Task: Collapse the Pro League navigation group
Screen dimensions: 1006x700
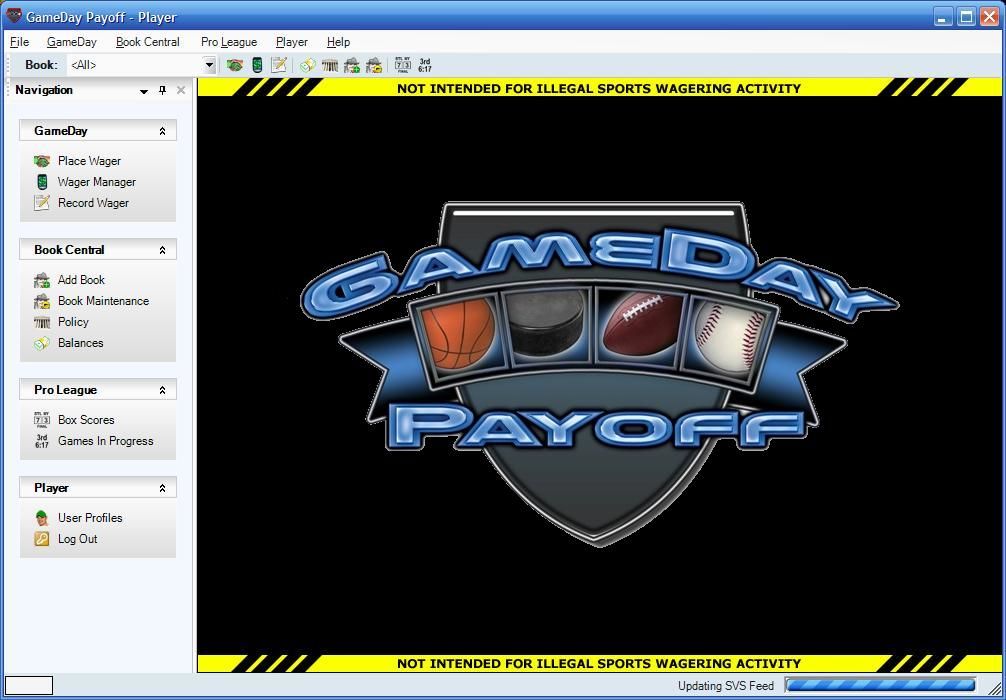Action: click(x=162, y=390)
